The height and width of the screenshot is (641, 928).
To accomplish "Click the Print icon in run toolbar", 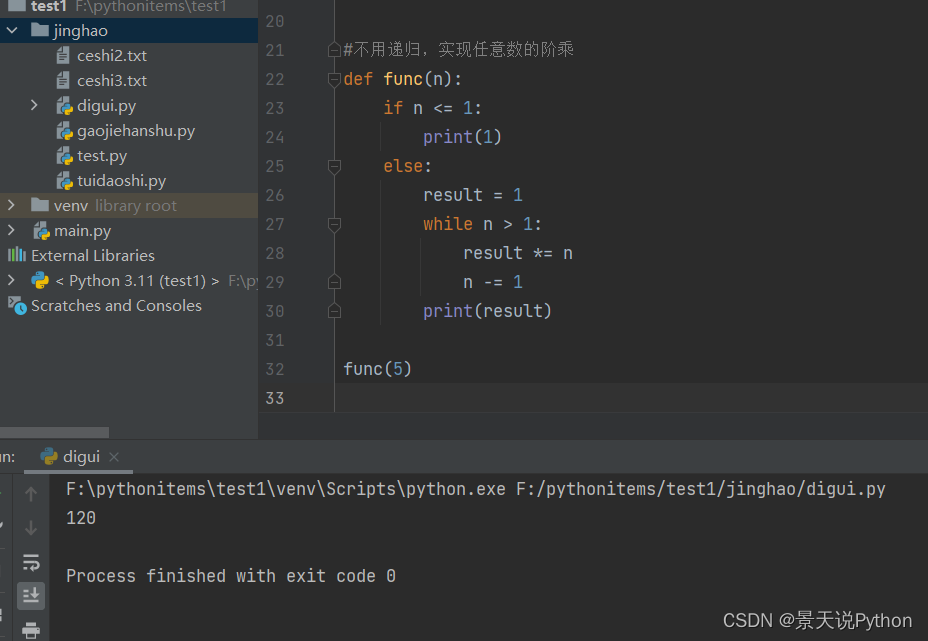I will pos(31,630).
